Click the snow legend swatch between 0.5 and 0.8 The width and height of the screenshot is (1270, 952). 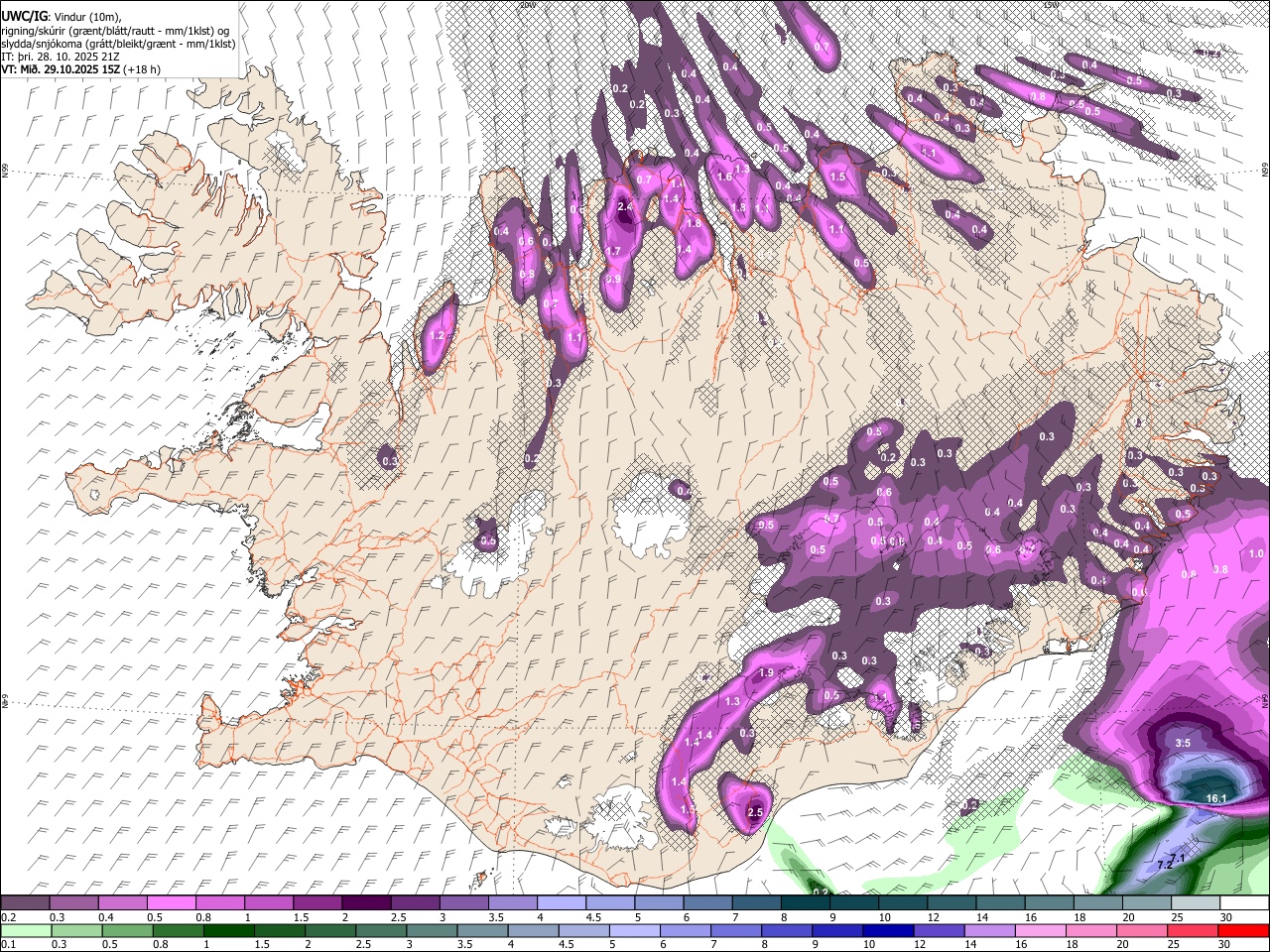pyautogui.click(x=172, y=902)
